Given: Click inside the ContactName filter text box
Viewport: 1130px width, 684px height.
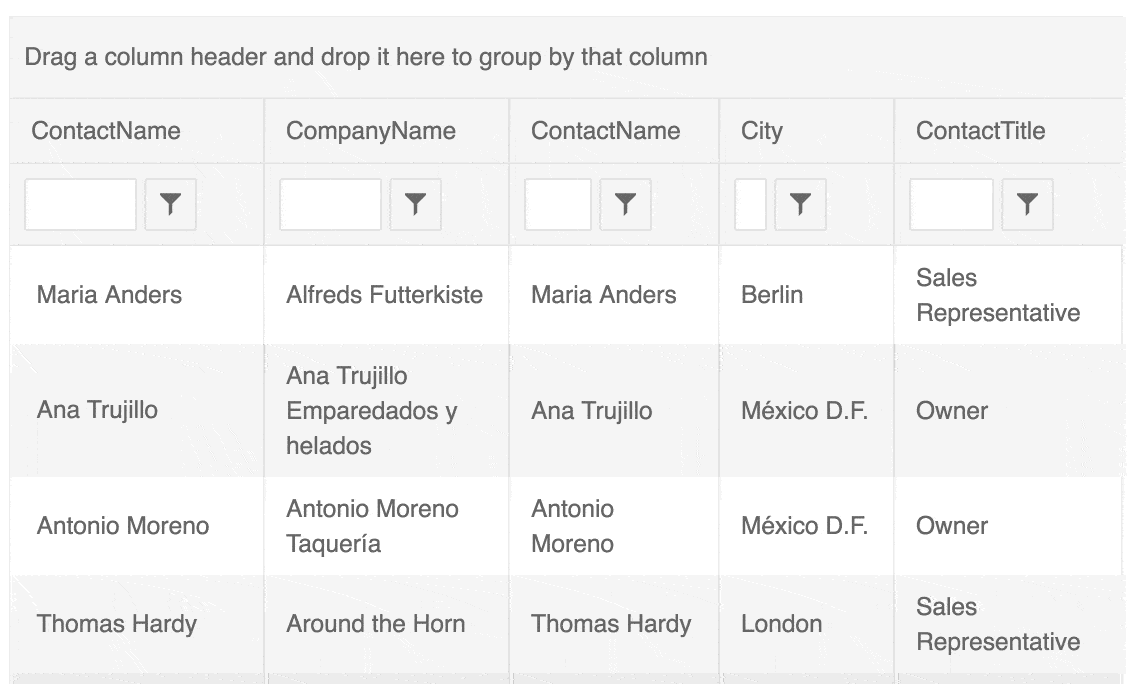Looking at the screenshot, I should tap(80, 203).
